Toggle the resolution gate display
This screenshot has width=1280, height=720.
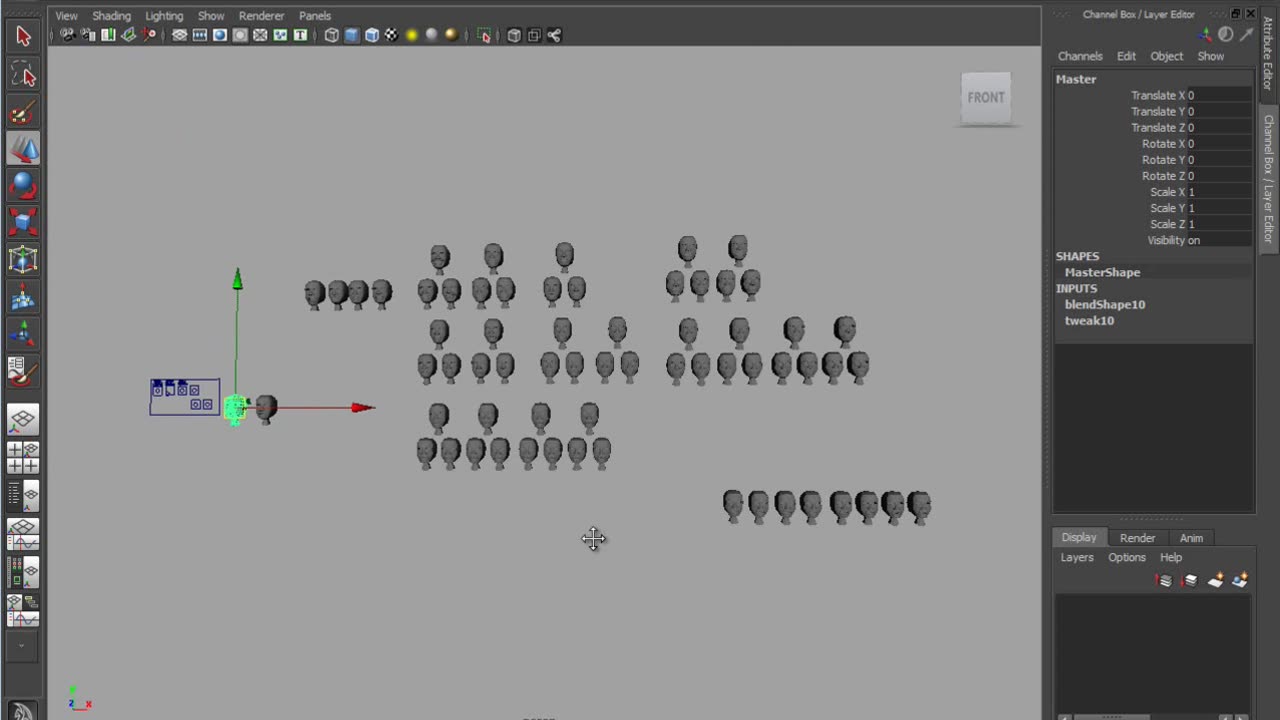point(220,35)
